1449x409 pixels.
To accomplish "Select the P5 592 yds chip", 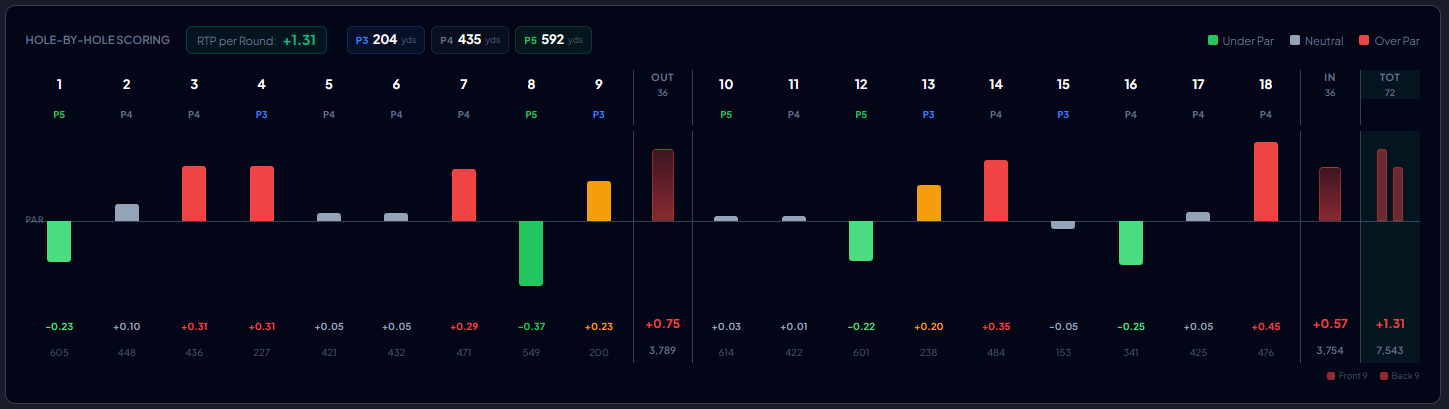I will (x=553, y=40).
